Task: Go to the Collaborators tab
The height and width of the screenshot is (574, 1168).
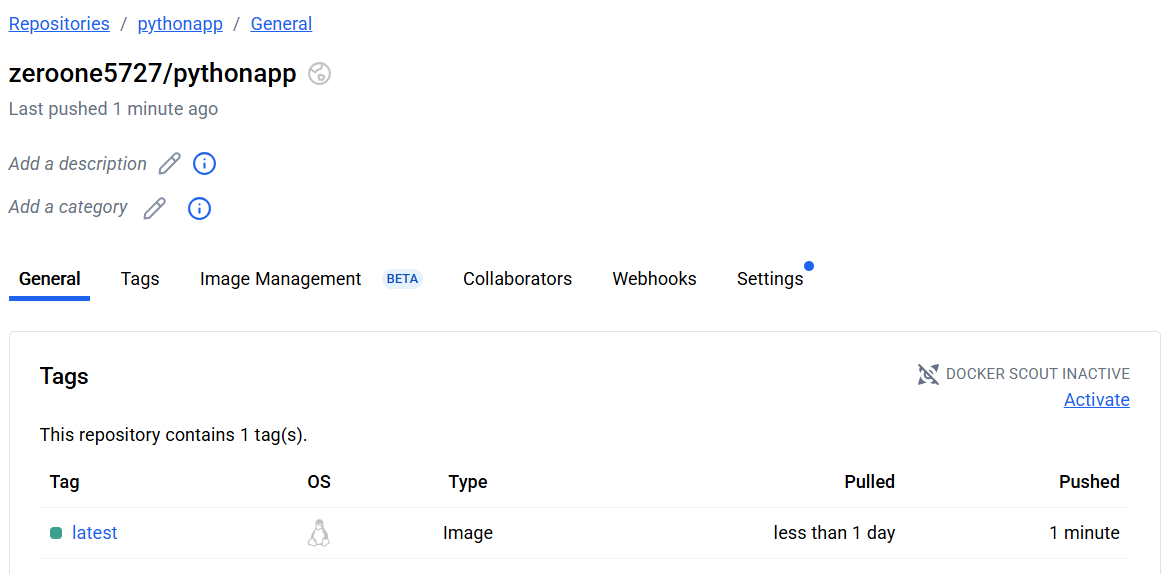Action: (x=518, y=279)
